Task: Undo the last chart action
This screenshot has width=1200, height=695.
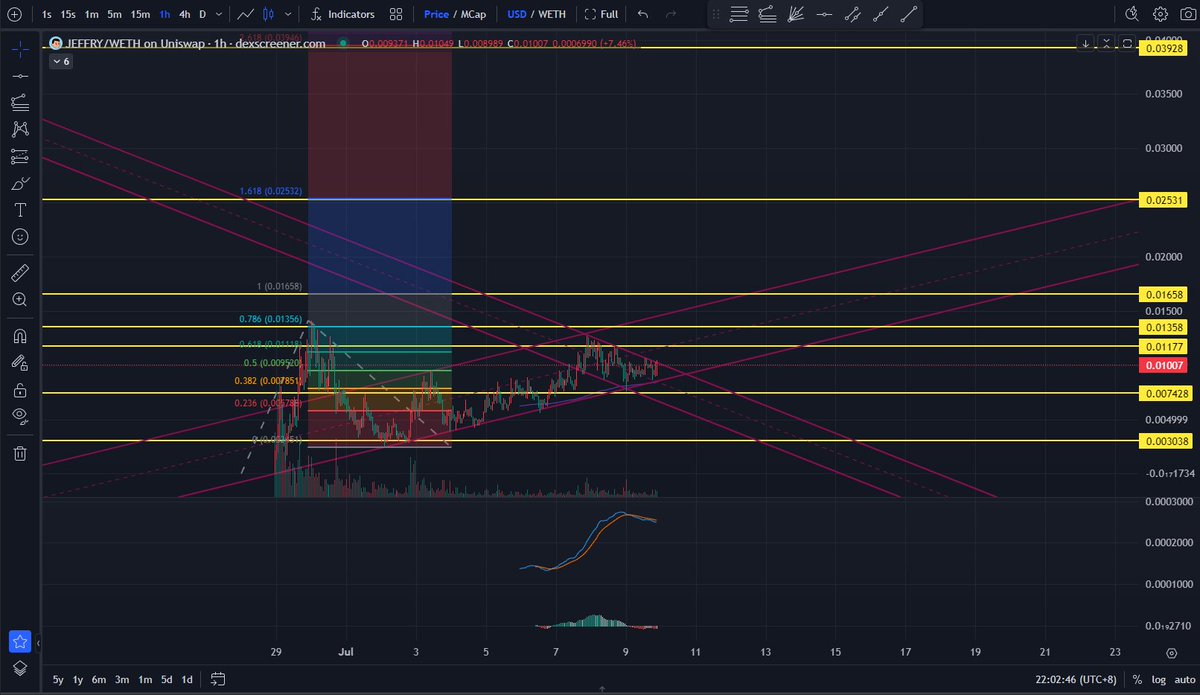Action: tap(643, 15)
